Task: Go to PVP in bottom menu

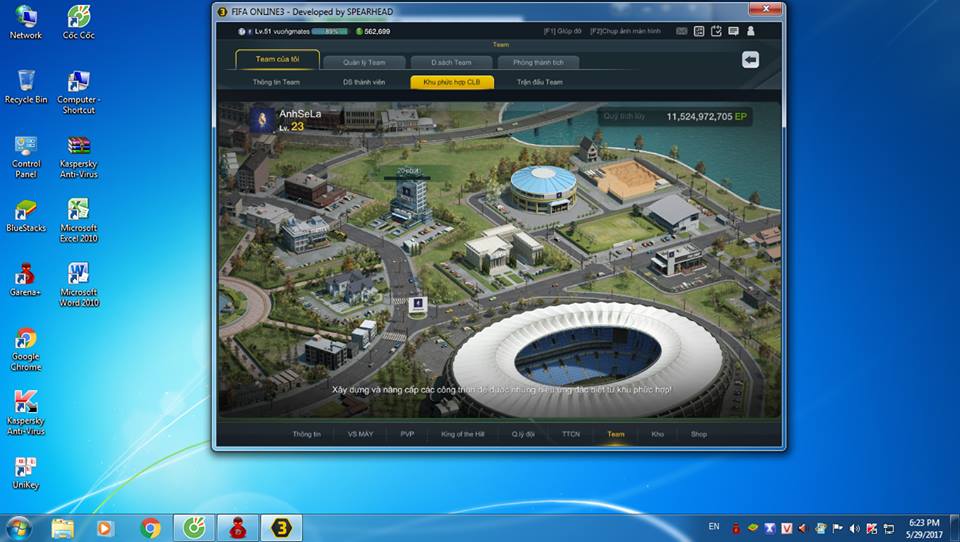Action: (x=407, y=434)
